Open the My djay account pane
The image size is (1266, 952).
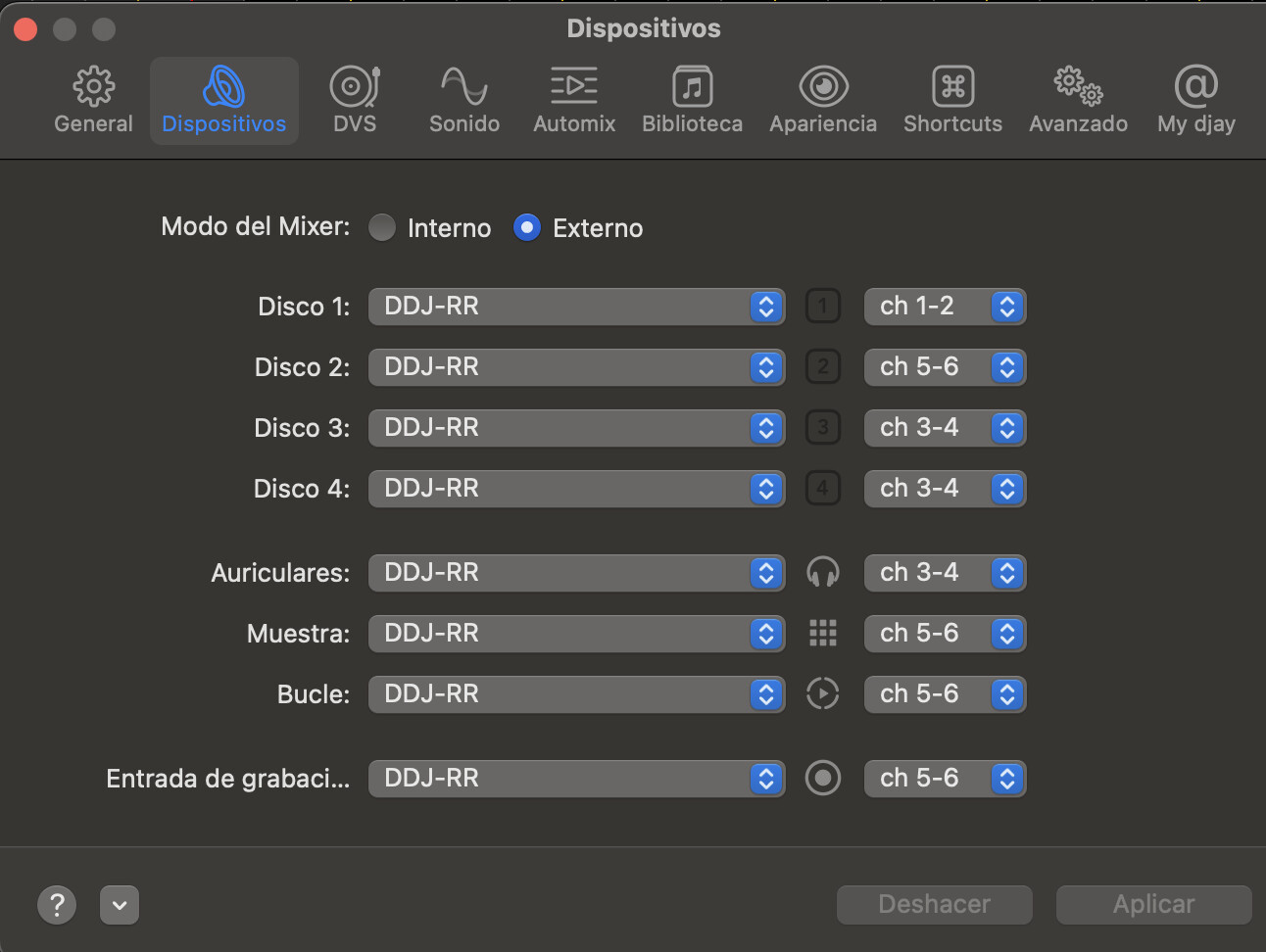(1195, 100)
